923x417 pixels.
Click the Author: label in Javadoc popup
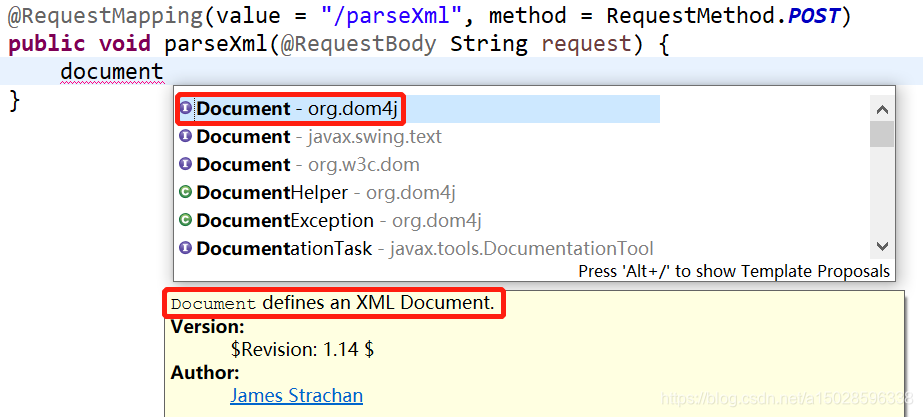tap(205, 372)
